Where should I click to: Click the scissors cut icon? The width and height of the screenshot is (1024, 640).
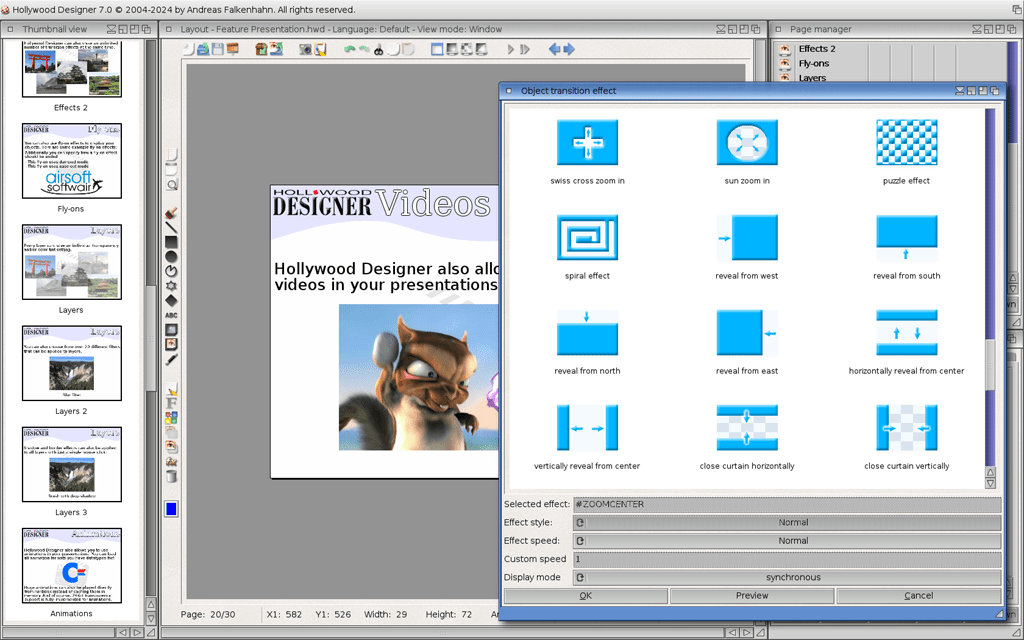point(379,49)
